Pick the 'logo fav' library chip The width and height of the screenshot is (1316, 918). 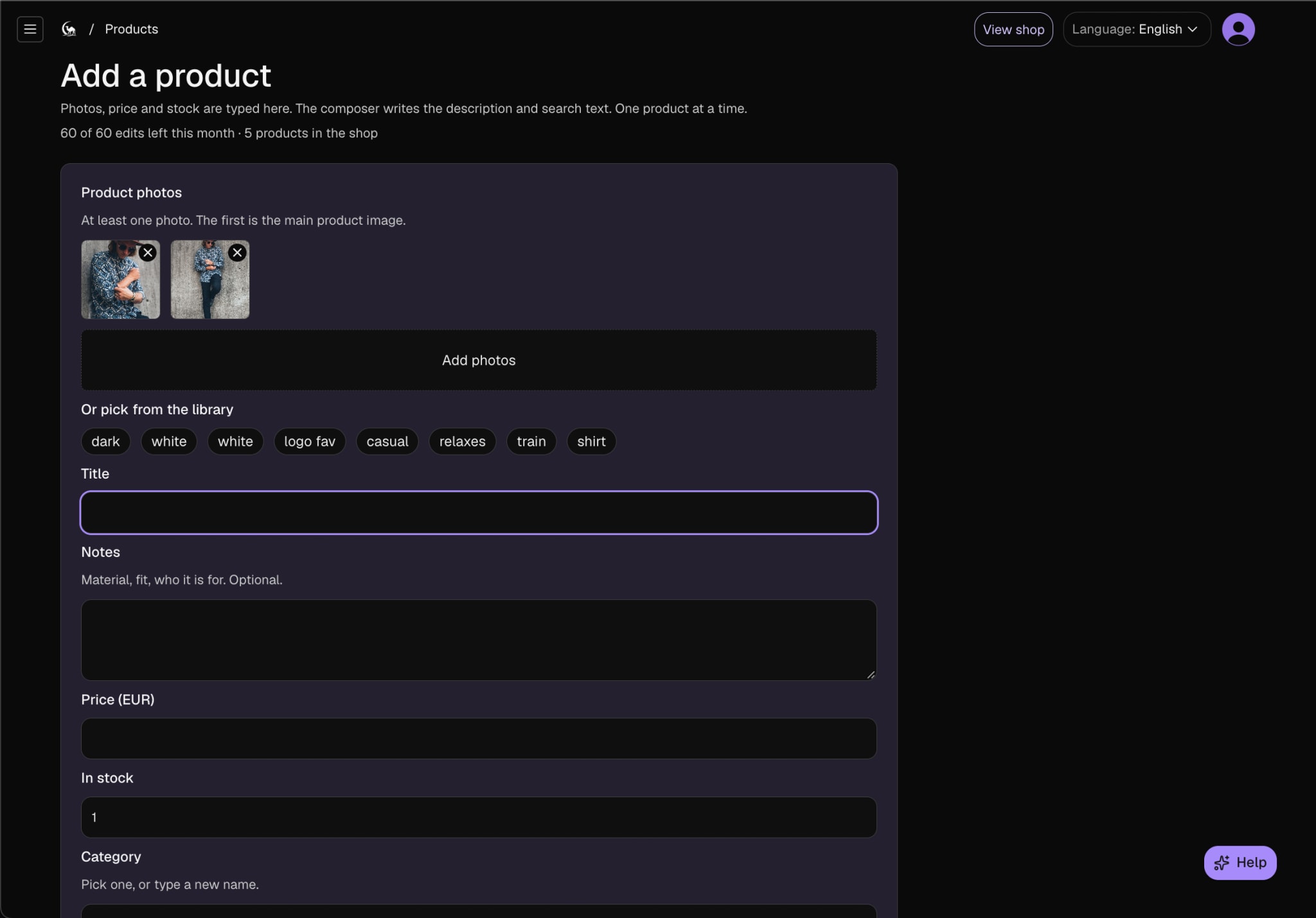[x=310, y=441]
